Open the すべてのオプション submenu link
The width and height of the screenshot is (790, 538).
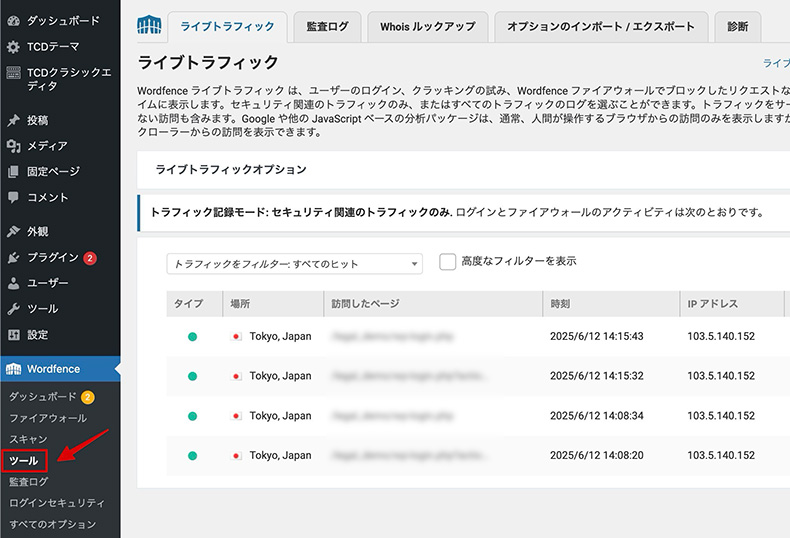pyautogui.click(x=53, y=524)
